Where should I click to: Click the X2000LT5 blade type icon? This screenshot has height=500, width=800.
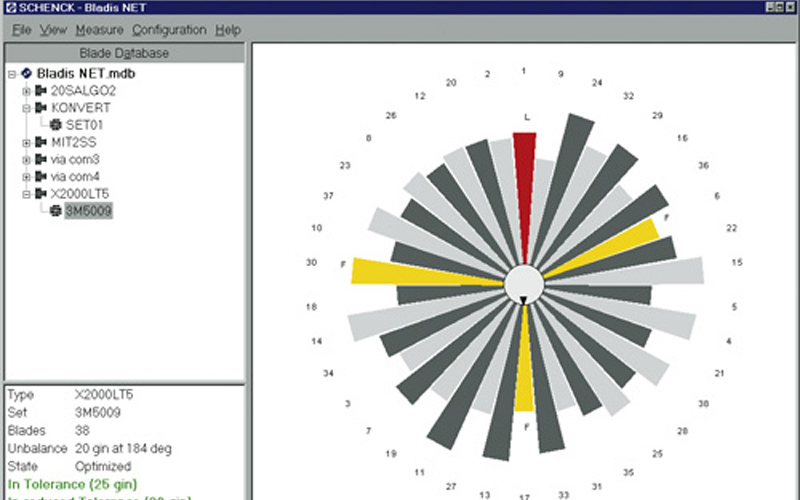[x=41, y=194]
